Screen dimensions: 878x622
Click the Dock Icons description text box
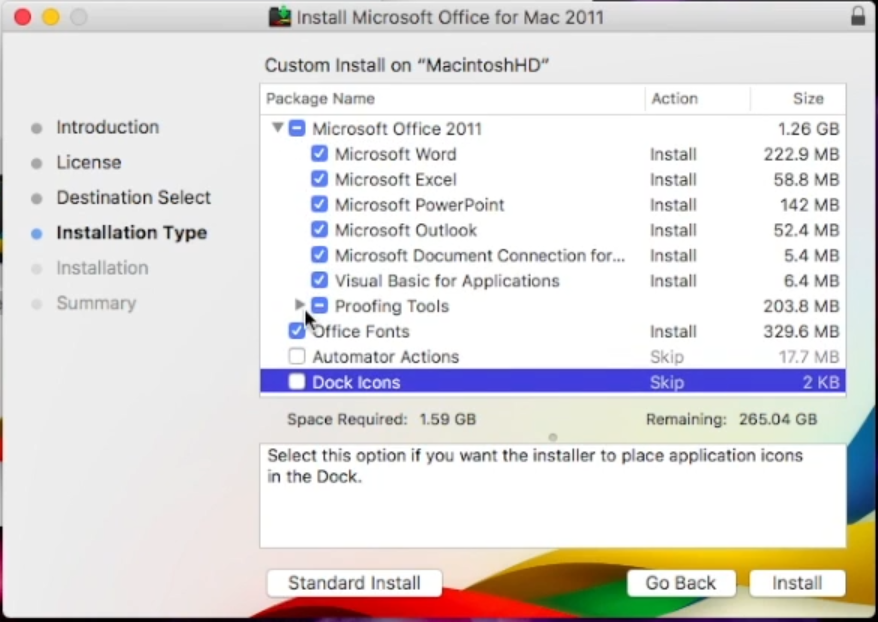point(553,495)
